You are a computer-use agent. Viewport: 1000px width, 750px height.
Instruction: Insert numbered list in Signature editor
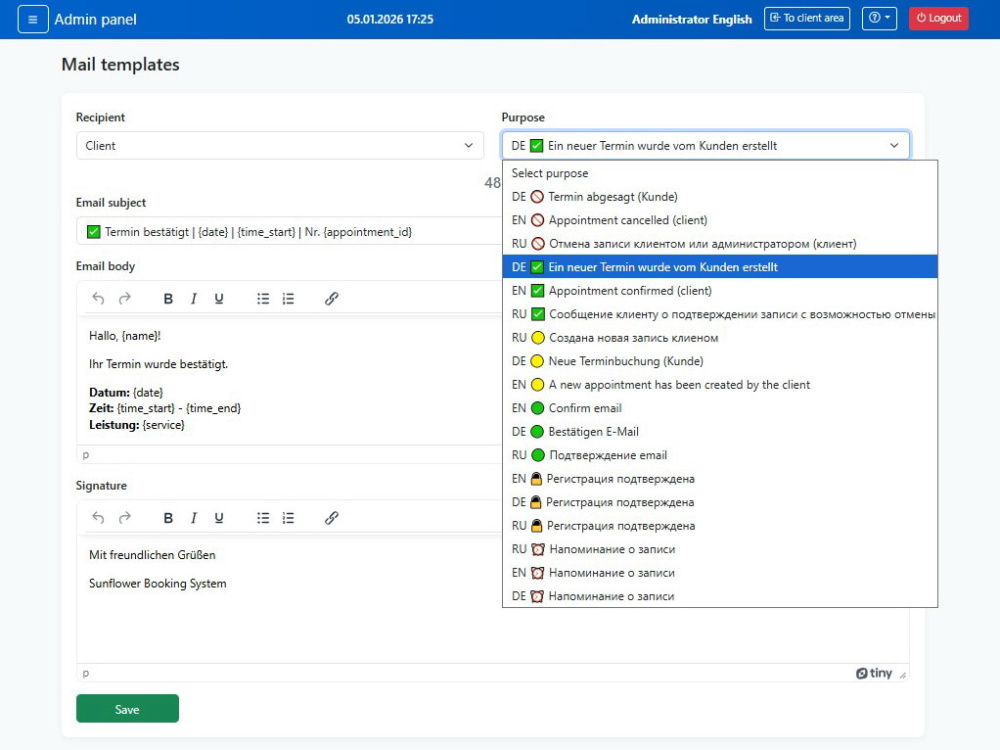point(288,518)
